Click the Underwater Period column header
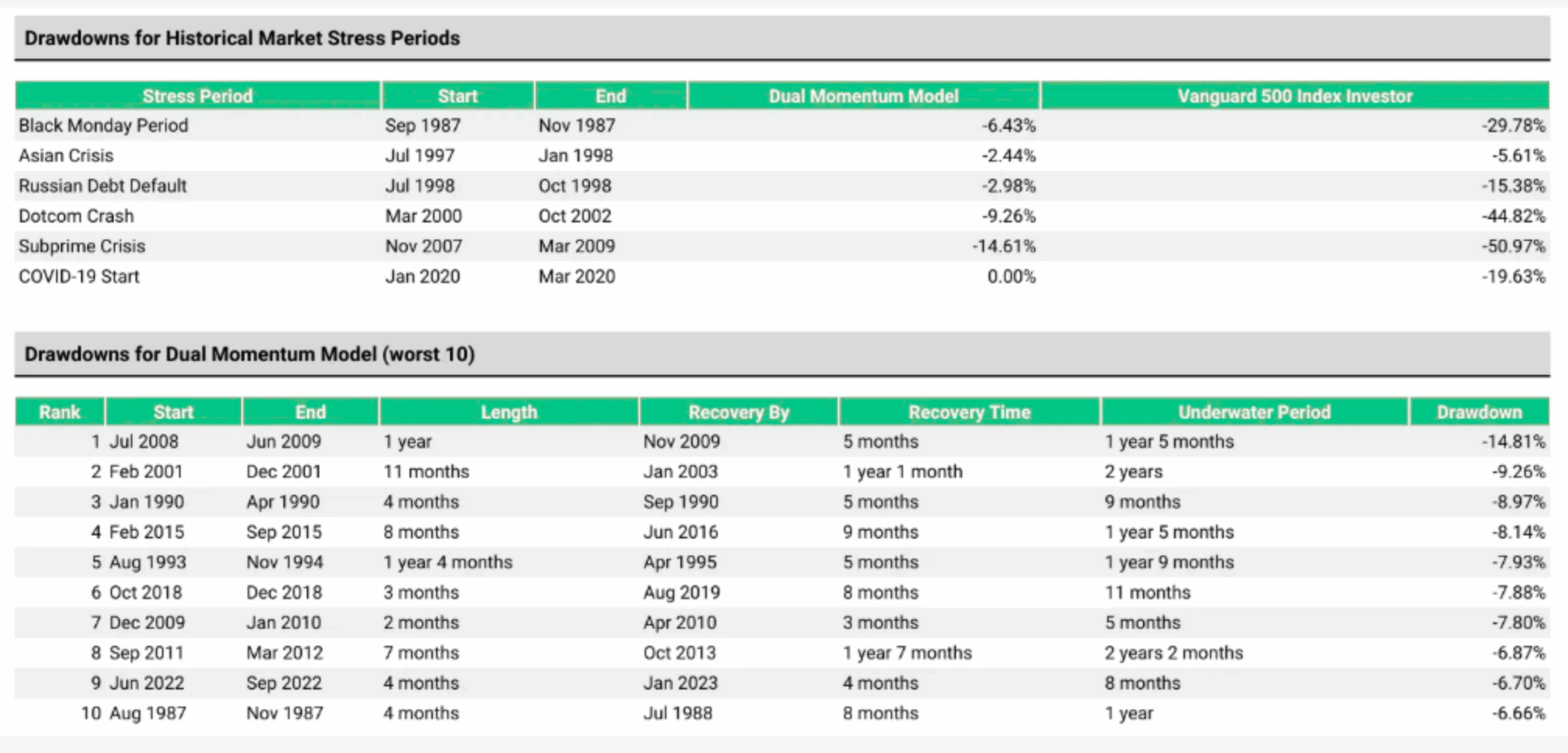 [1254, 412]
